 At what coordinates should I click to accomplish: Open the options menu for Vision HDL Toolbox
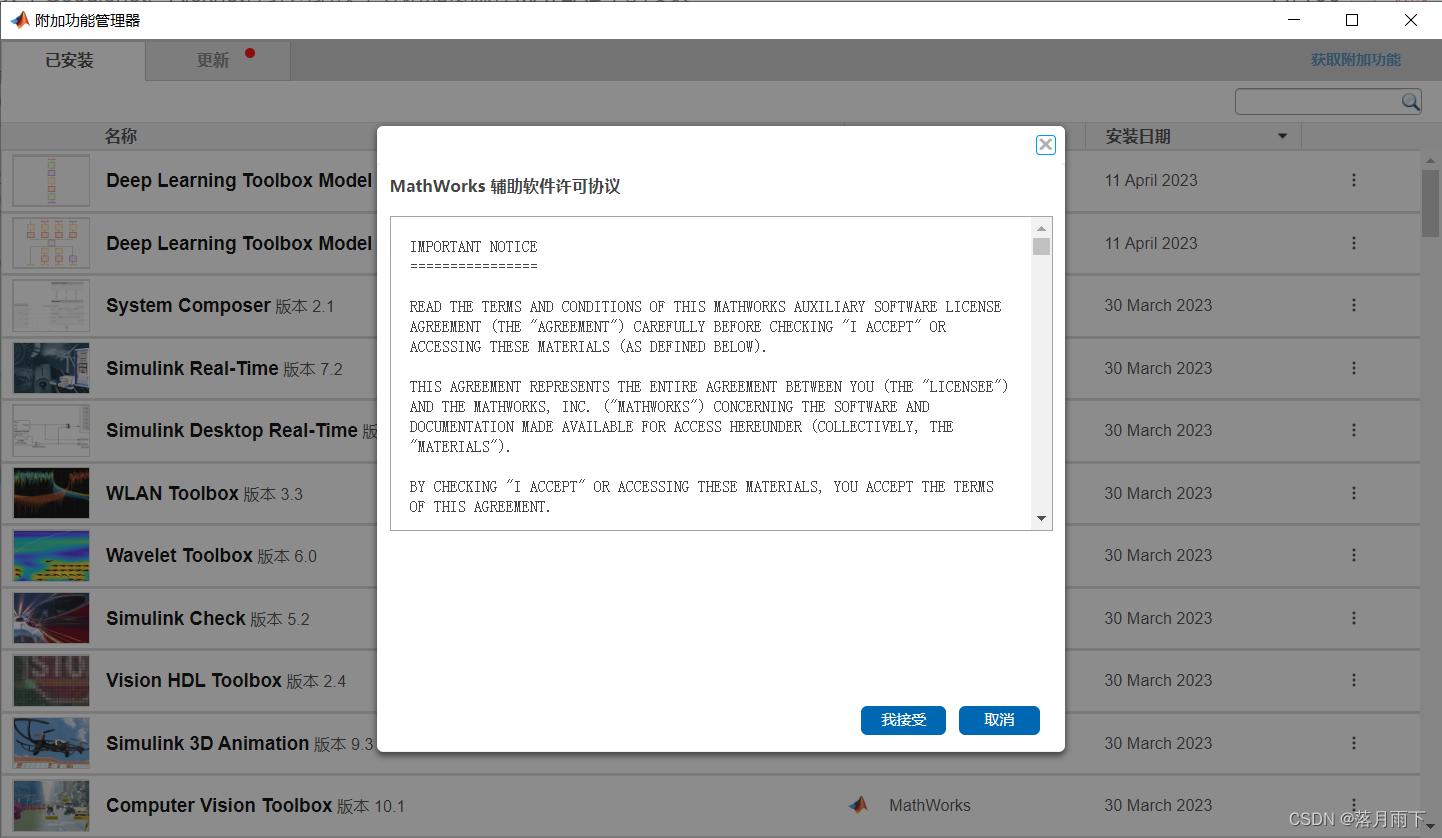tap(1354, 680)
